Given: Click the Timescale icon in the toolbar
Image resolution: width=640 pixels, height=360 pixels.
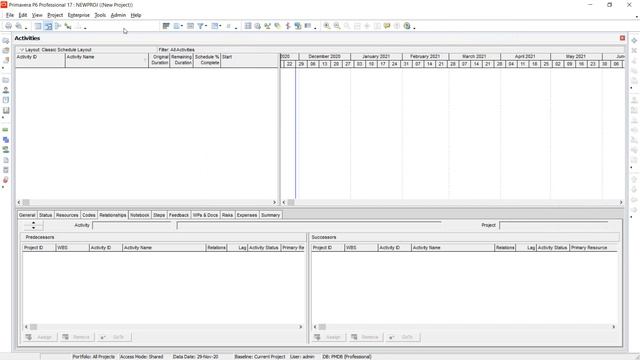Looking at the screenshot, I should 190,26.
